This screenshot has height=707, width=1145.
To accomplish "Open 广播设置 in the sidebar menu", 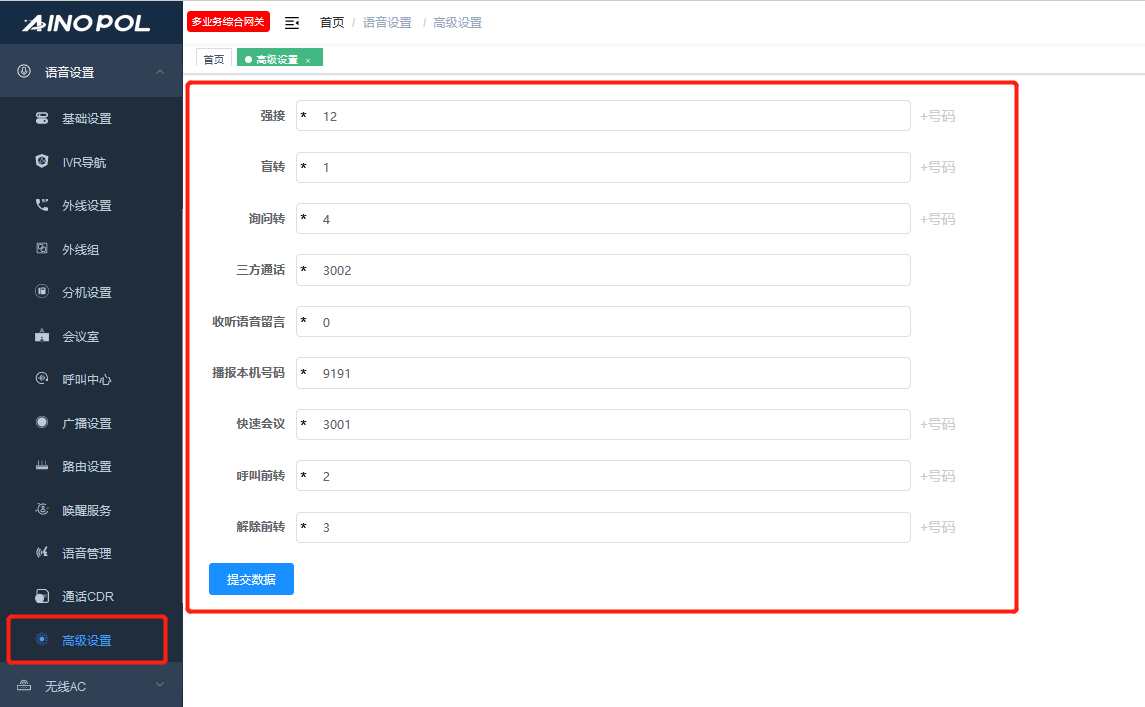I will [x=87, y=424].
